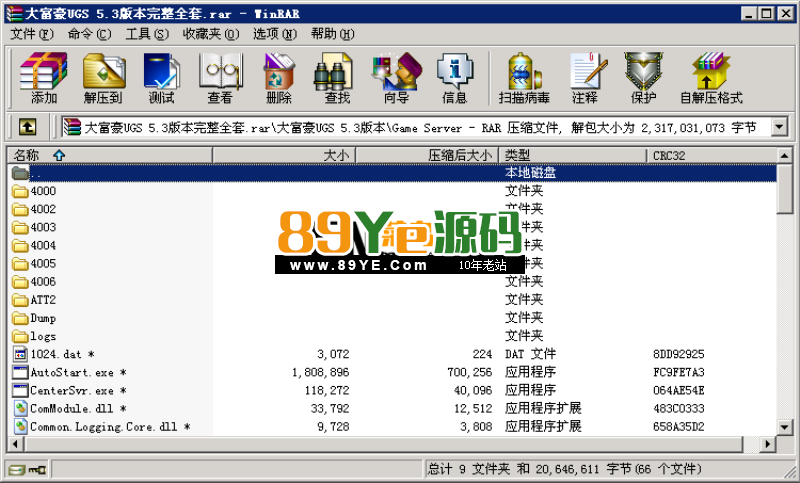This screenshot has width=800, height=483.
Task: Click the 解压到 (Extract to) icon
Action: 104,78
